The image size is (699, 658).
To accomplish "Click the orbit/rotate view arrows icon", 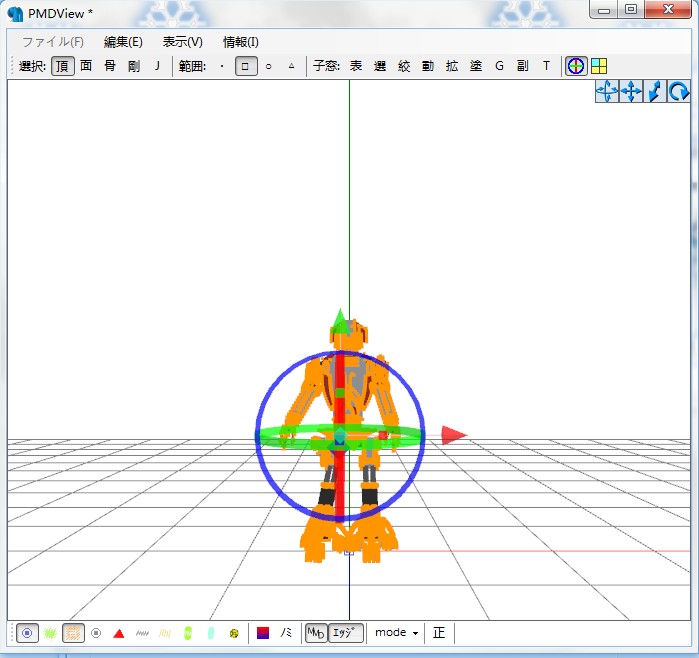I will point(607,92).
